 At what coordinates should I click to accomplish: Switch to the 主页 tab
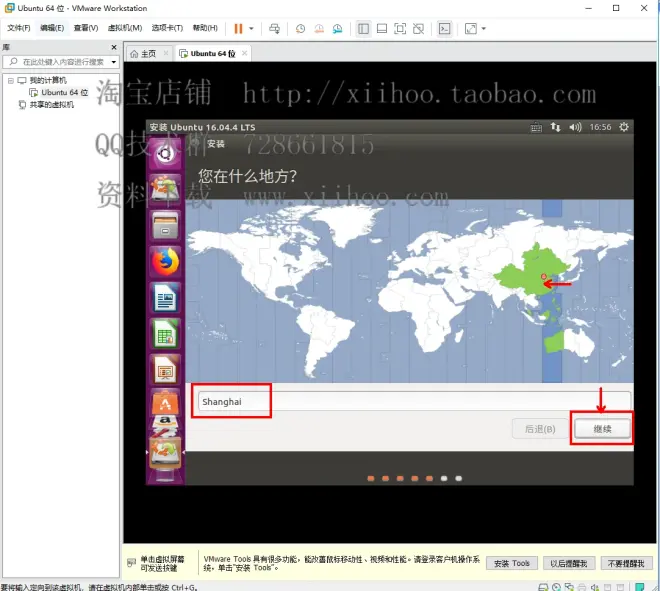144,54
